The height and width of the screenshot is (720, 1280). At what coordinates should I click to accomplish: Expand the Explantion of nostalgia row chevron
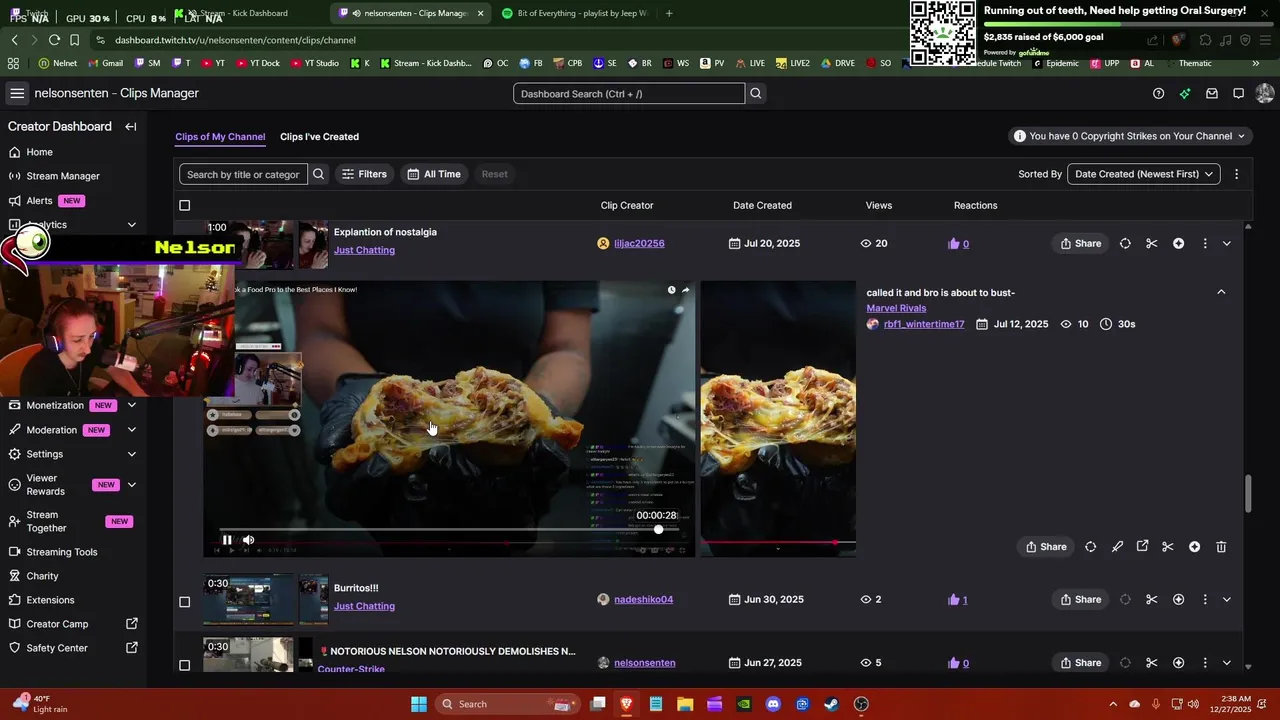[x=1227, y=243]
